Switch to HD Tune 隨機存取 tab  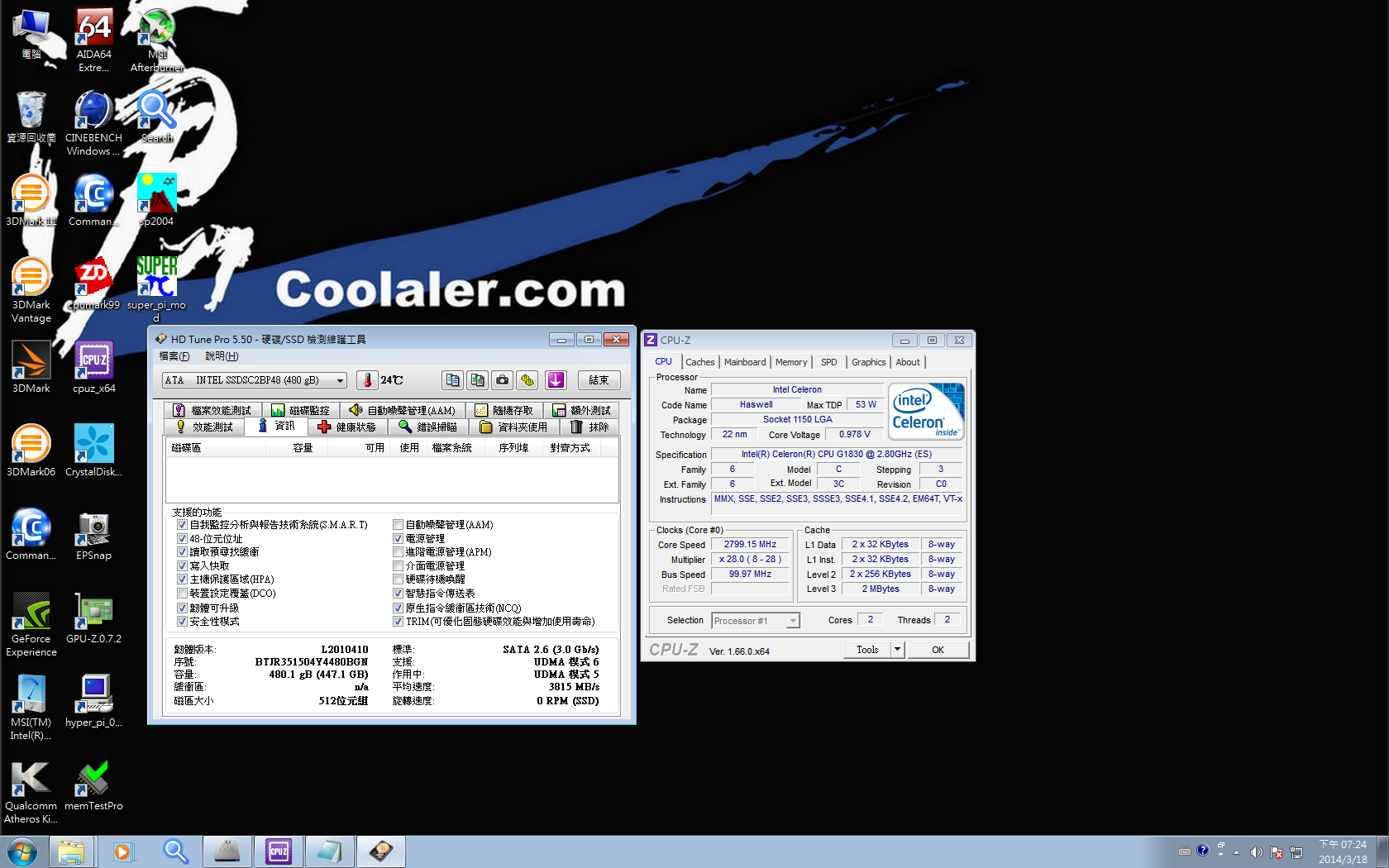[504, 410]
